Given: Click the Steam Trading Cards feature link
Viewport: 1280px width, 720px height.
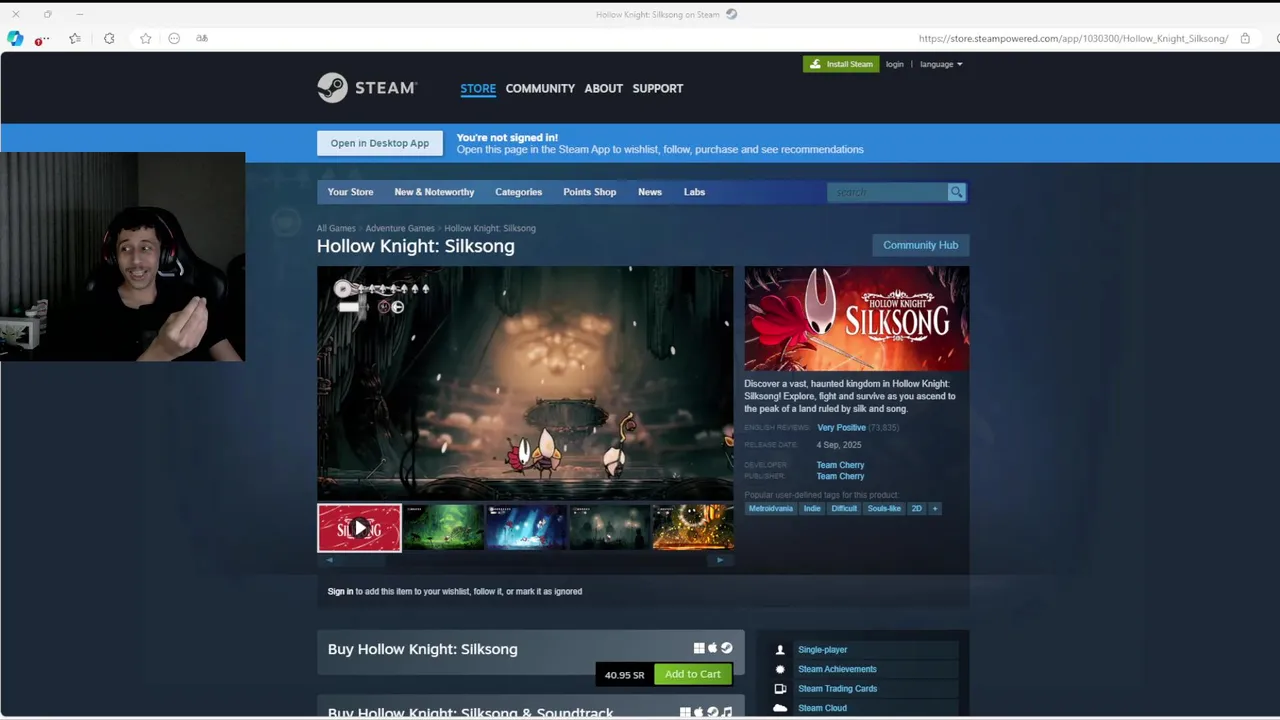Looking at the screenshot, I should pyautogui.click(x=837, y=688).
